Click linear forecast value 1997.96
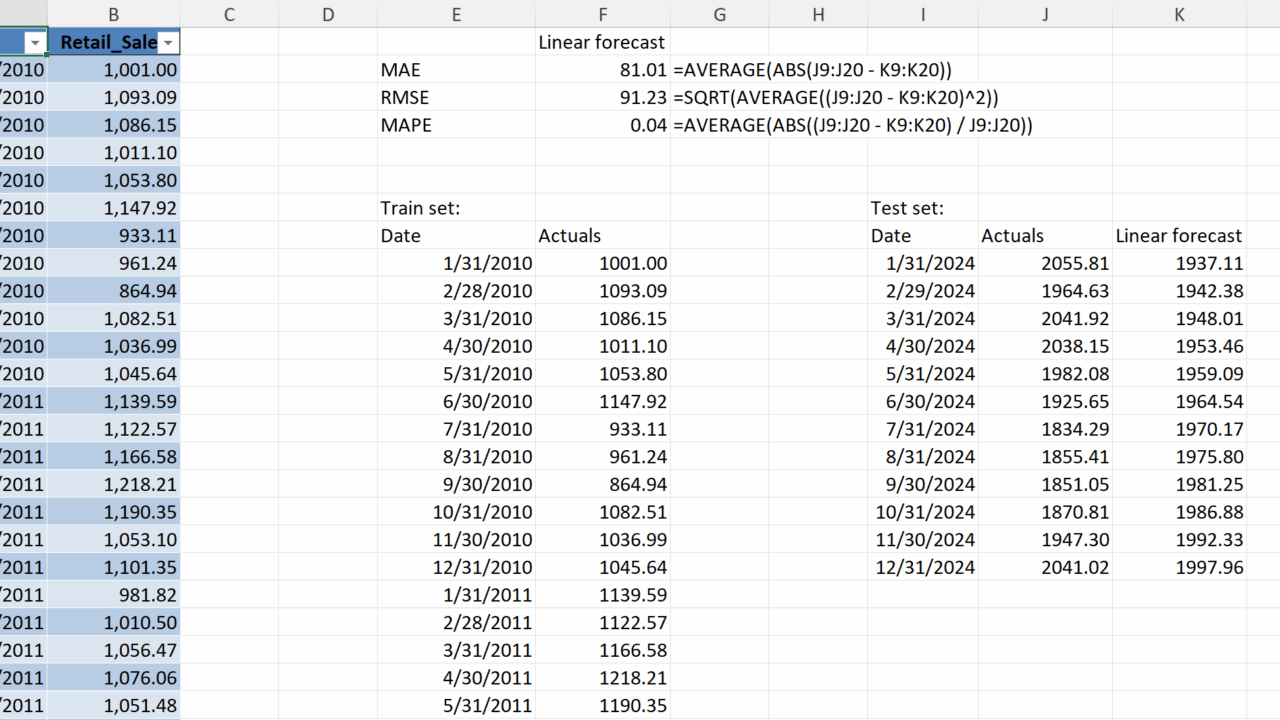Screen dimensions: 1280x720 coord(1179,568)
